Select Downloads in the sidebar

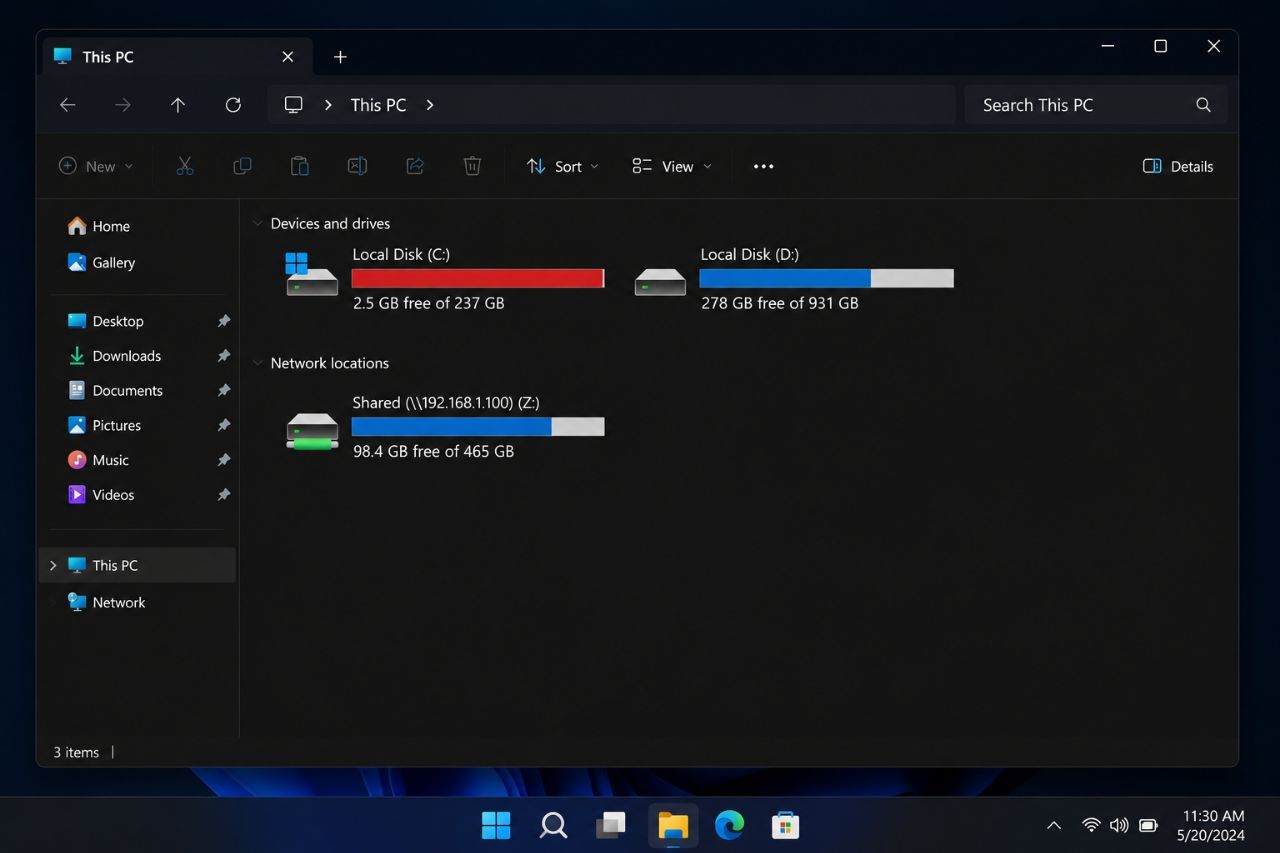(x=126, y=356)
